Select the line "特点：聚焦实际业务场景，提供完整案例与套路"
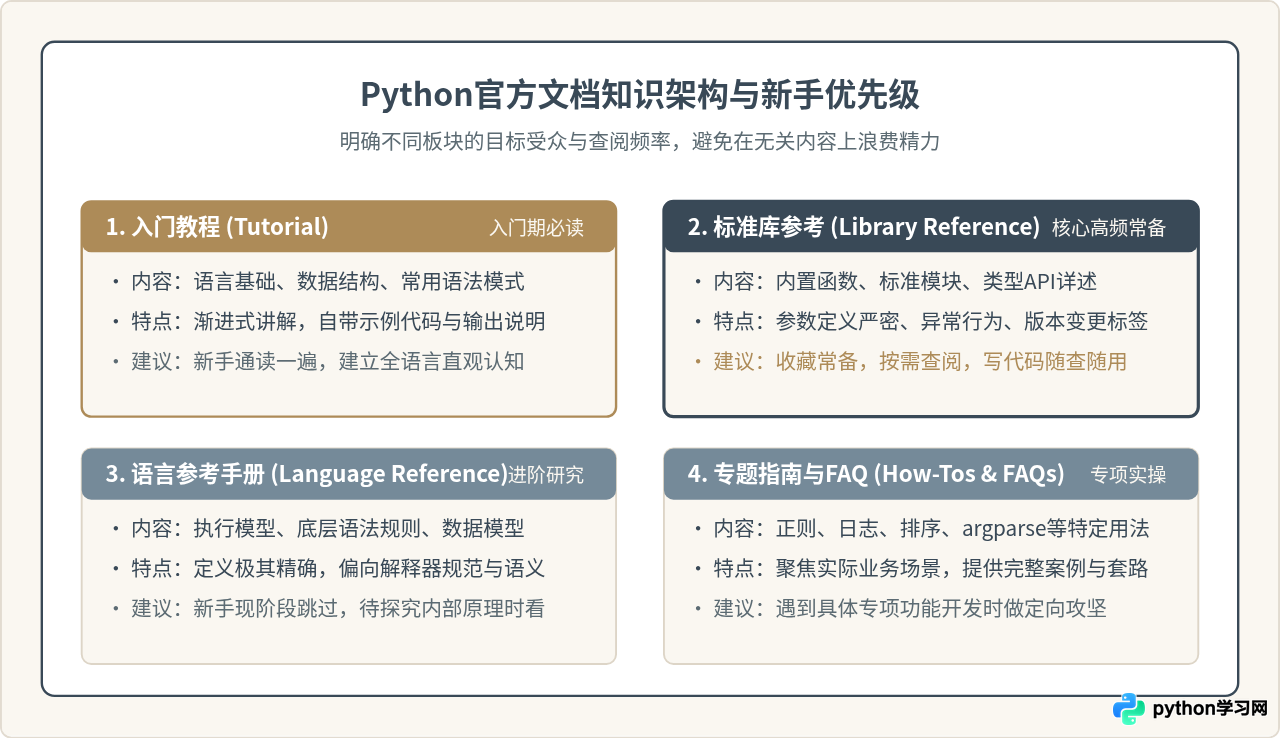The height and width of the screenshot is (738, 1280). [x=931, y=569]
